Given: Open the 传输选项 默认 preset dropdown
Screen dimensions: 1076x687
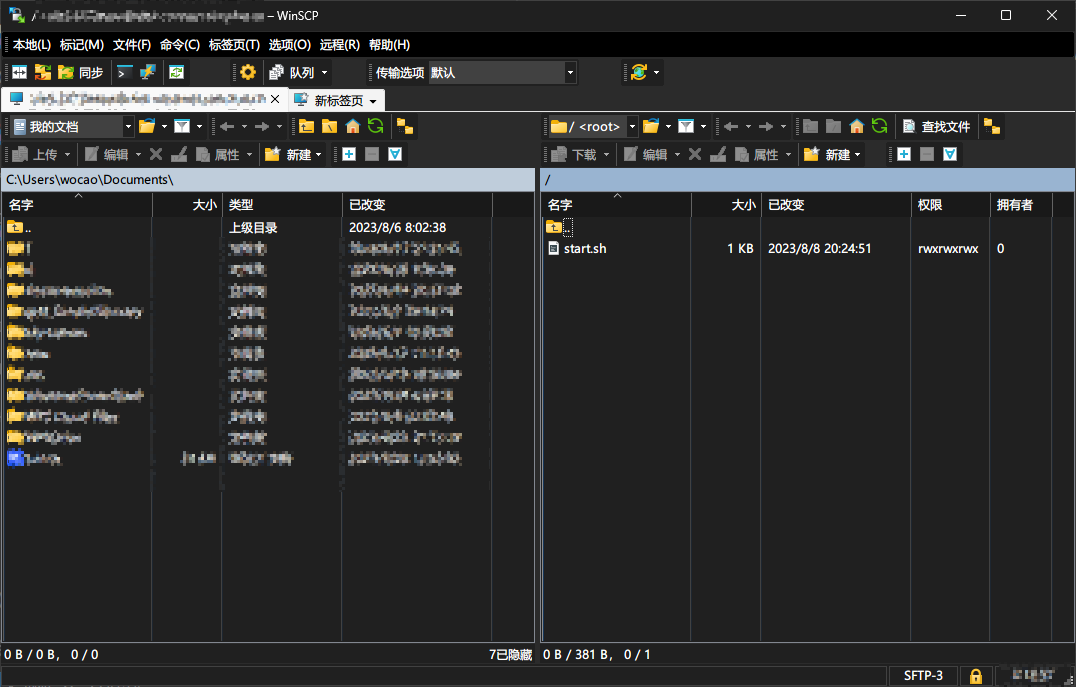Looking at the screenshot, I should point(570,72).
